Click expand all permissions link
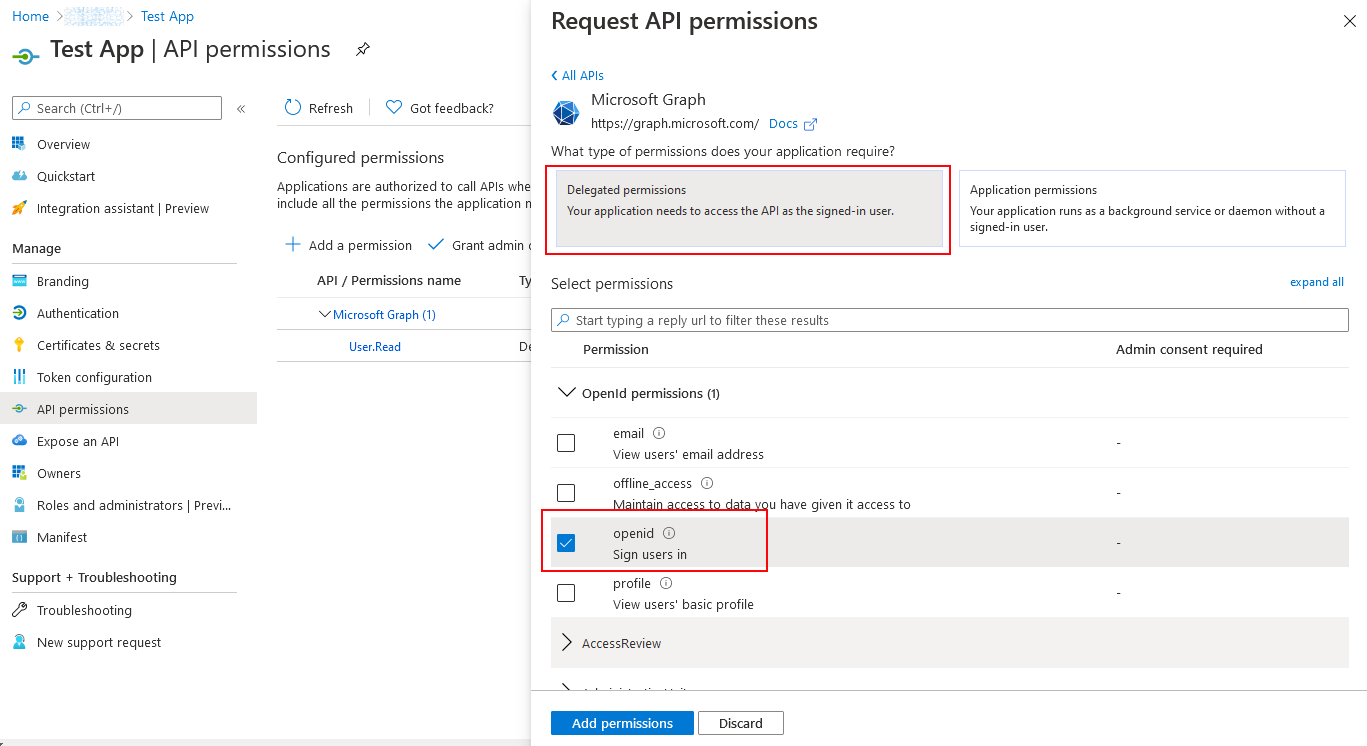 1316,282
